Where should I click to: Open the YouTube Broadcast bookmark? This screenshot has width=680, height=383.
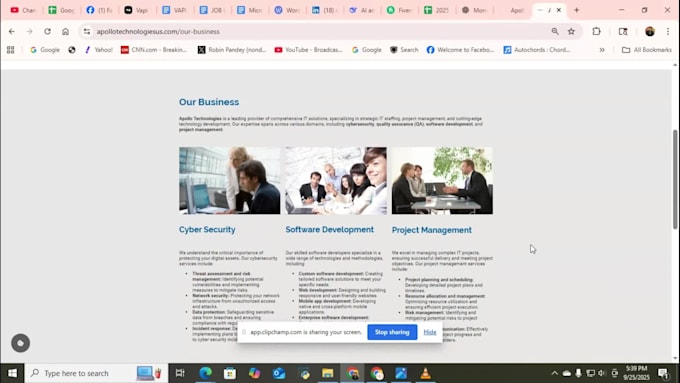point(308,50)
